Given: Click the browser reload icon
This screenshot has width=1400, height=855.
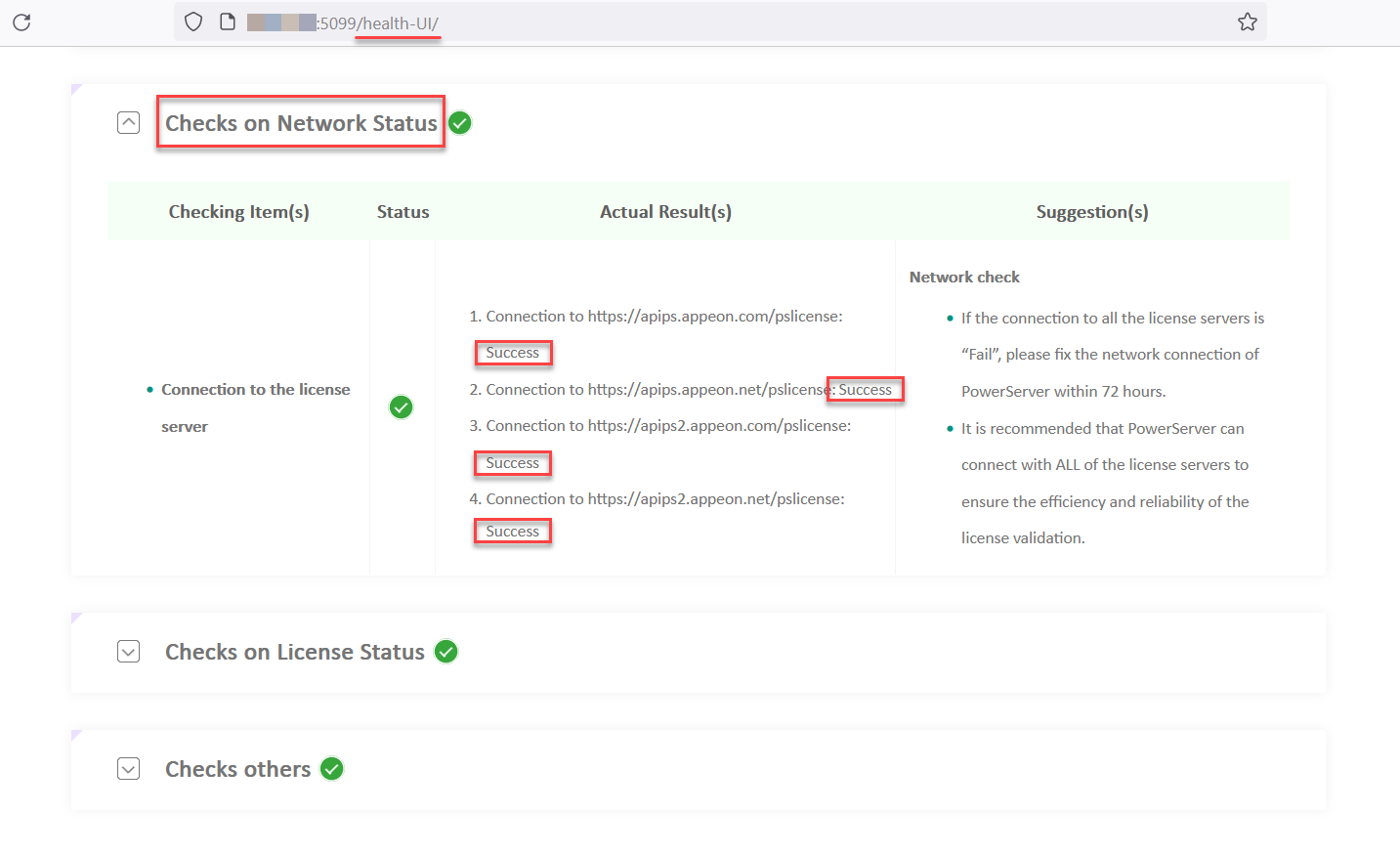Looking at the screenshot, I should click(21, 22).
